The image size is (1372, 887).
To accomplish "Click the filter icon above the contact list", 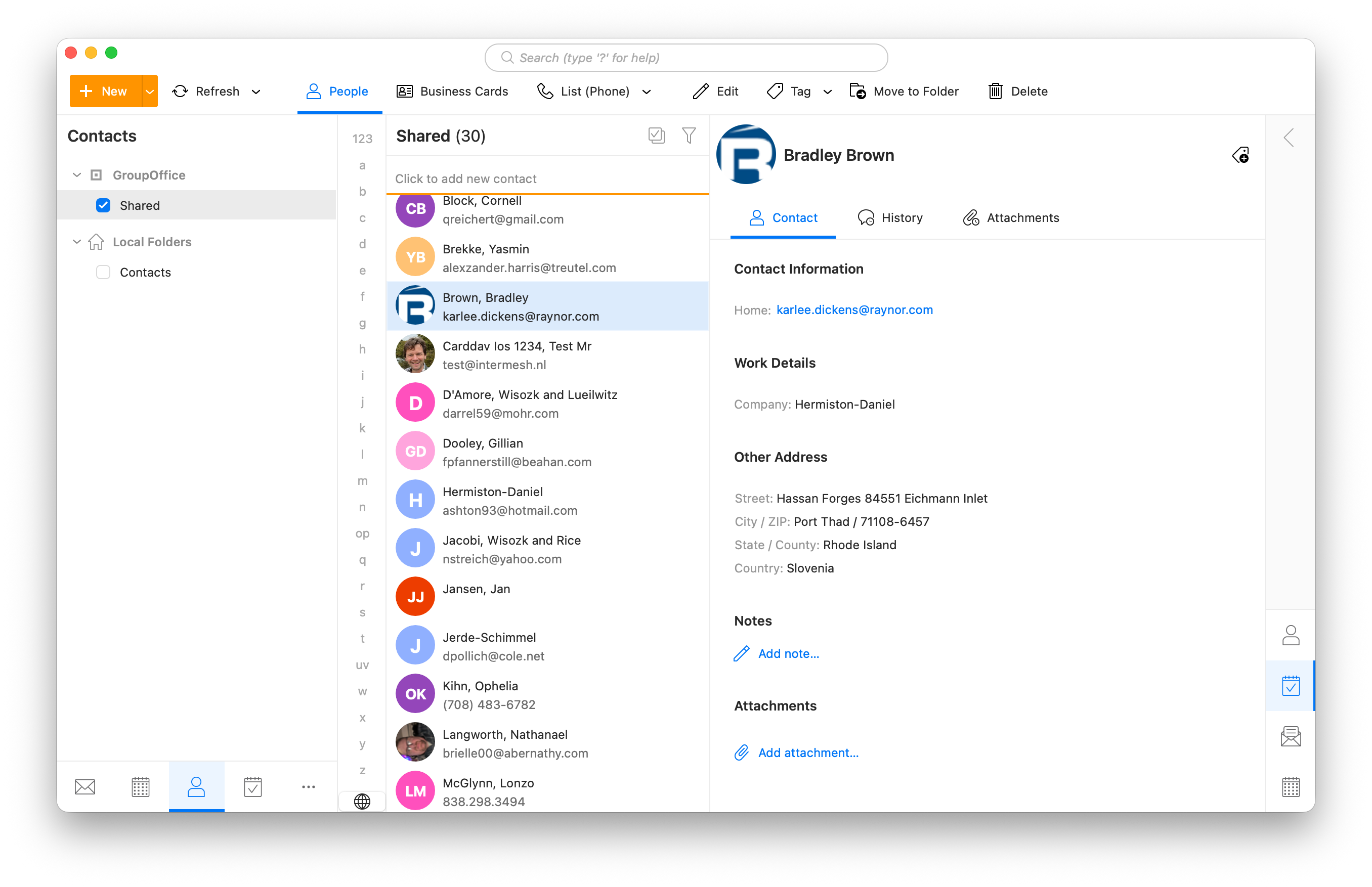I will point(689,136).
